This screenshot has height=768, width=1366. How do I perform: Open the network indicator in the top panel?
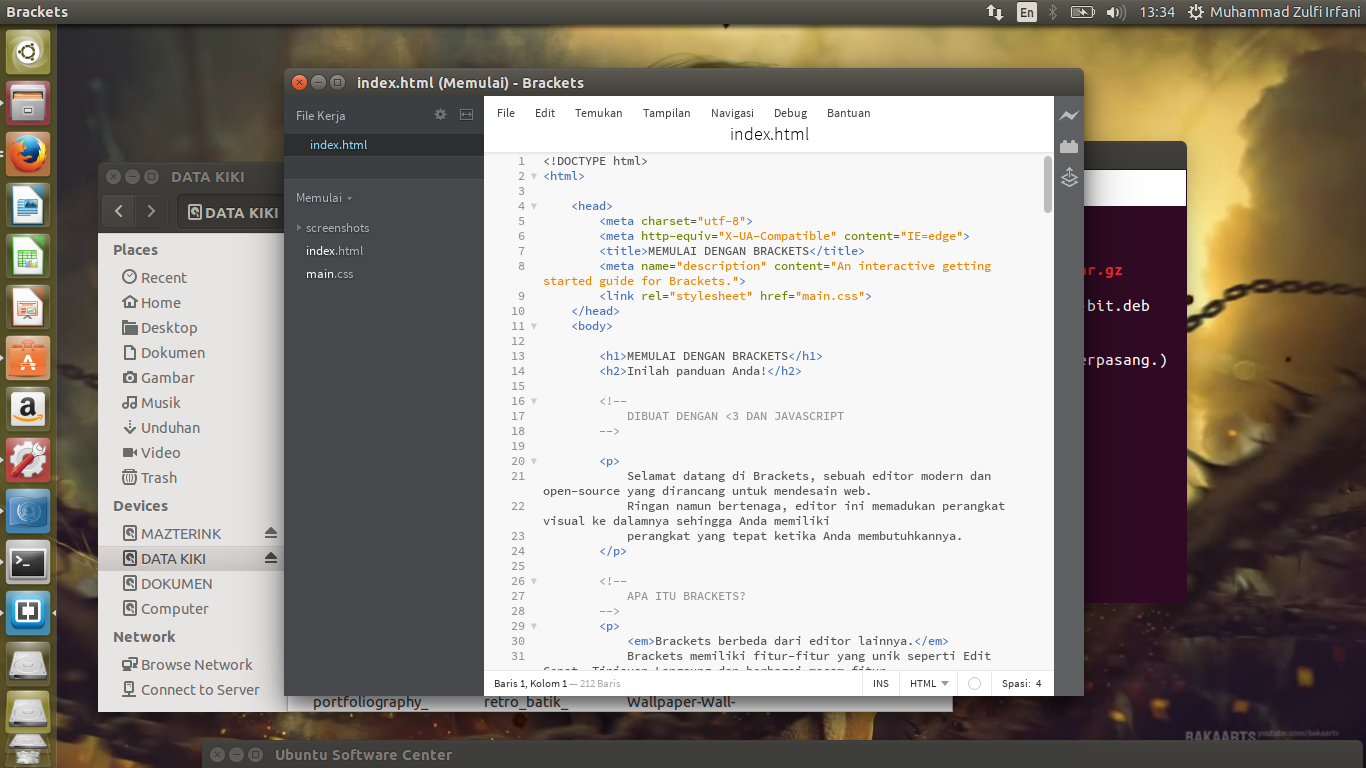pos(995,12)
